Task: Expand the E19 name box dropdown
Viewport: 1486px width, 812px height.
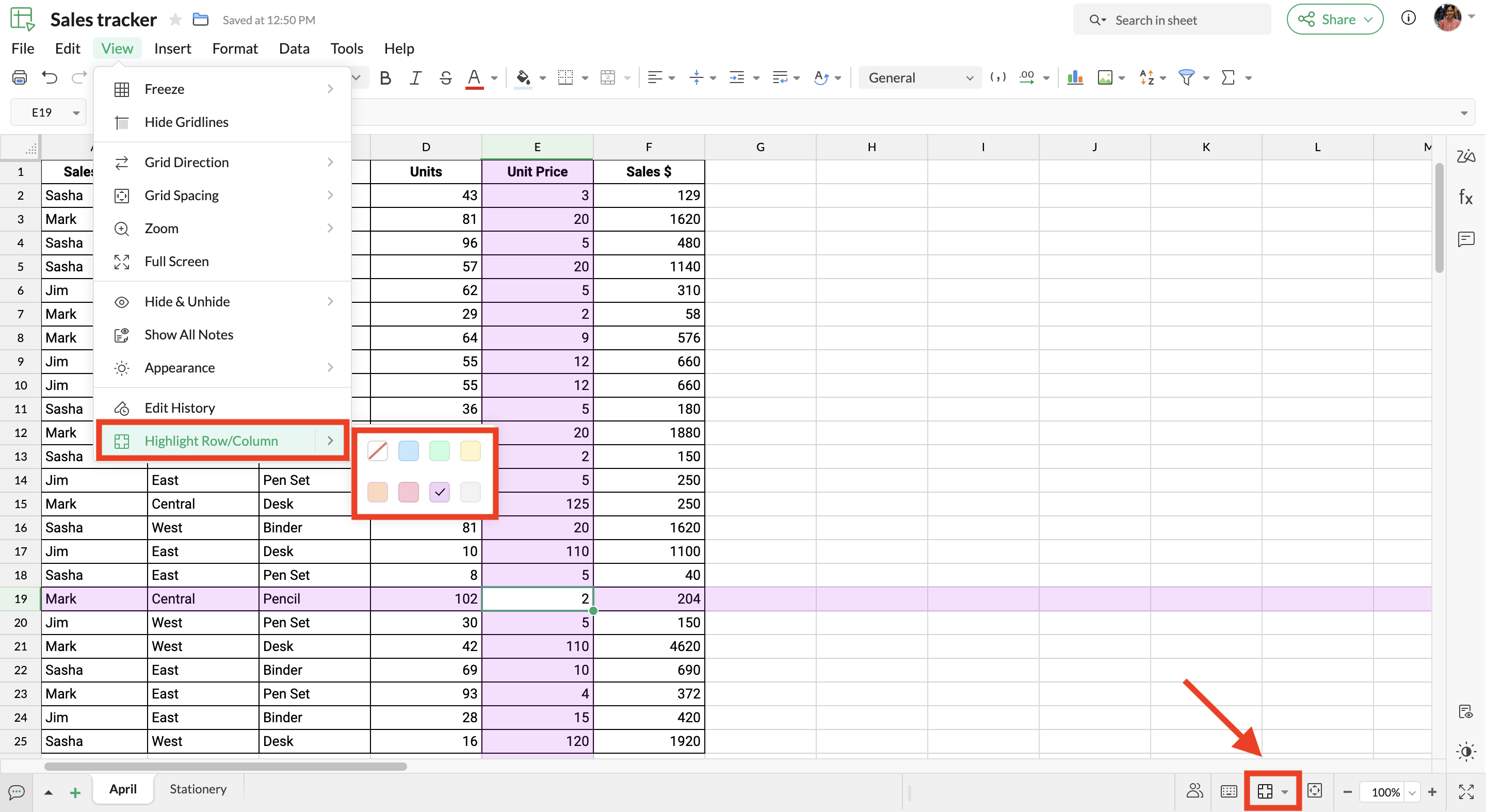Action: [x=76, y=113]
